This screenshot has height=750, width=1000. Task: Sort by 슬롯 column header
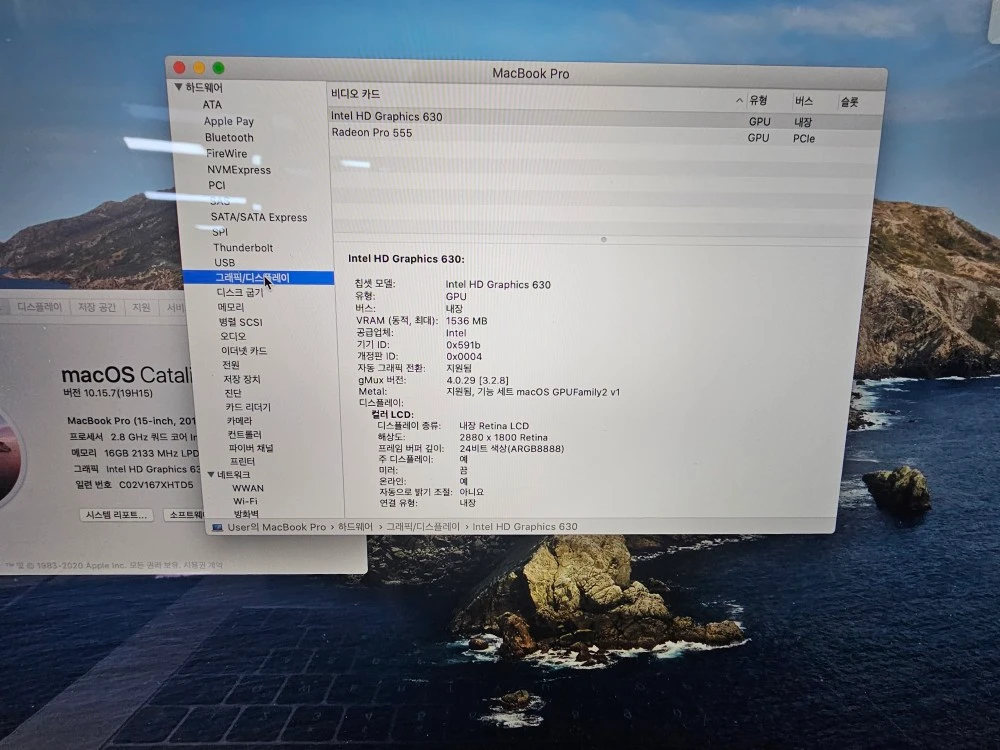point(849,101)
